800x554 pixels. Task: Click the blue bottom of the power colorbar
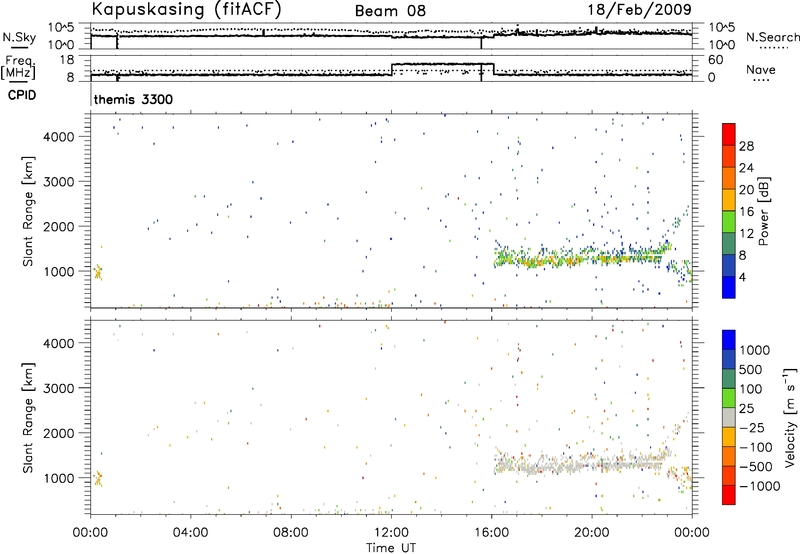click(x=729, y=287)
